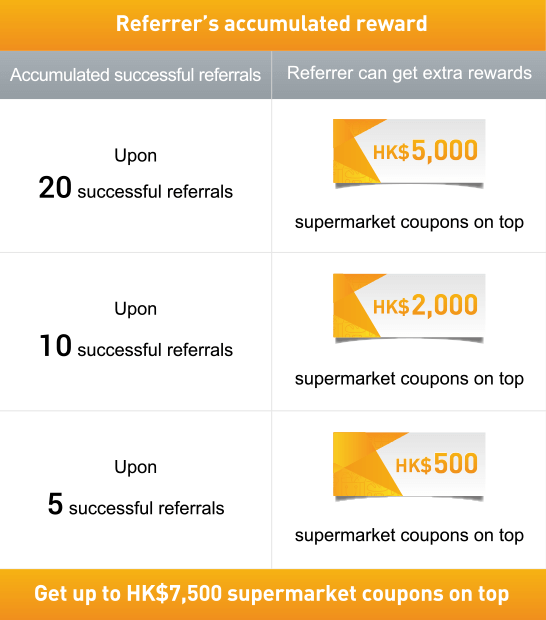Click the large number 10
Viewport: 546px width, 620px height.
coord(55,346)
